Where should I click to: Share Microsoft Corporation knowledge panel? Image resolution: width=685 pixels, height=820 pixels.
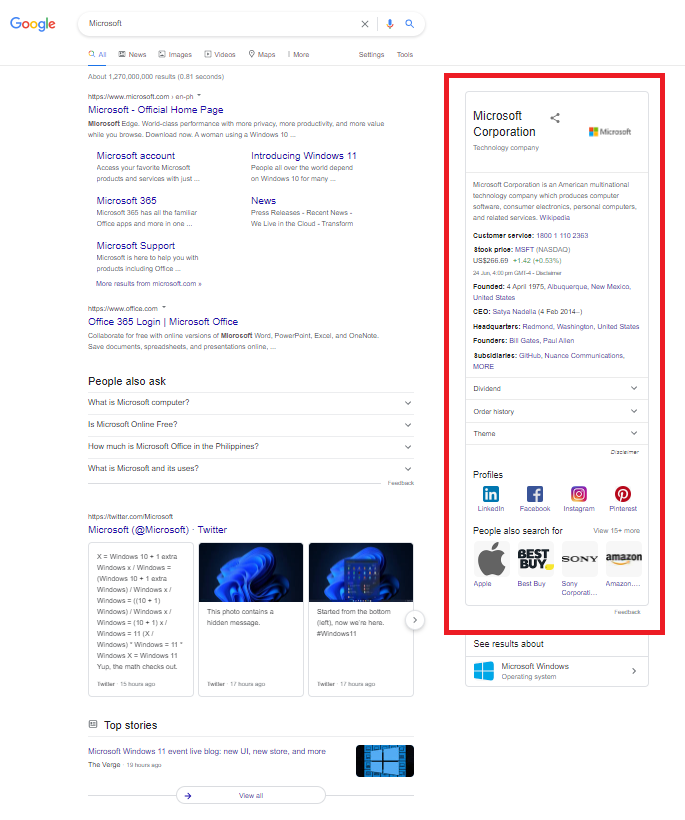click(555, 118)
